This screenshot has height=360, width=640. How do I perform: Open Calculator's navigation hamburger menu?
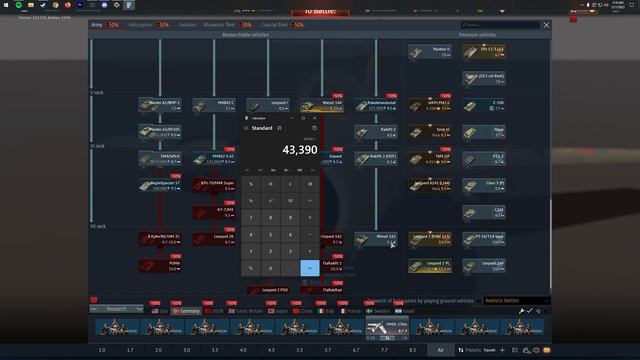pyautogui.click(x=246, y=128)
